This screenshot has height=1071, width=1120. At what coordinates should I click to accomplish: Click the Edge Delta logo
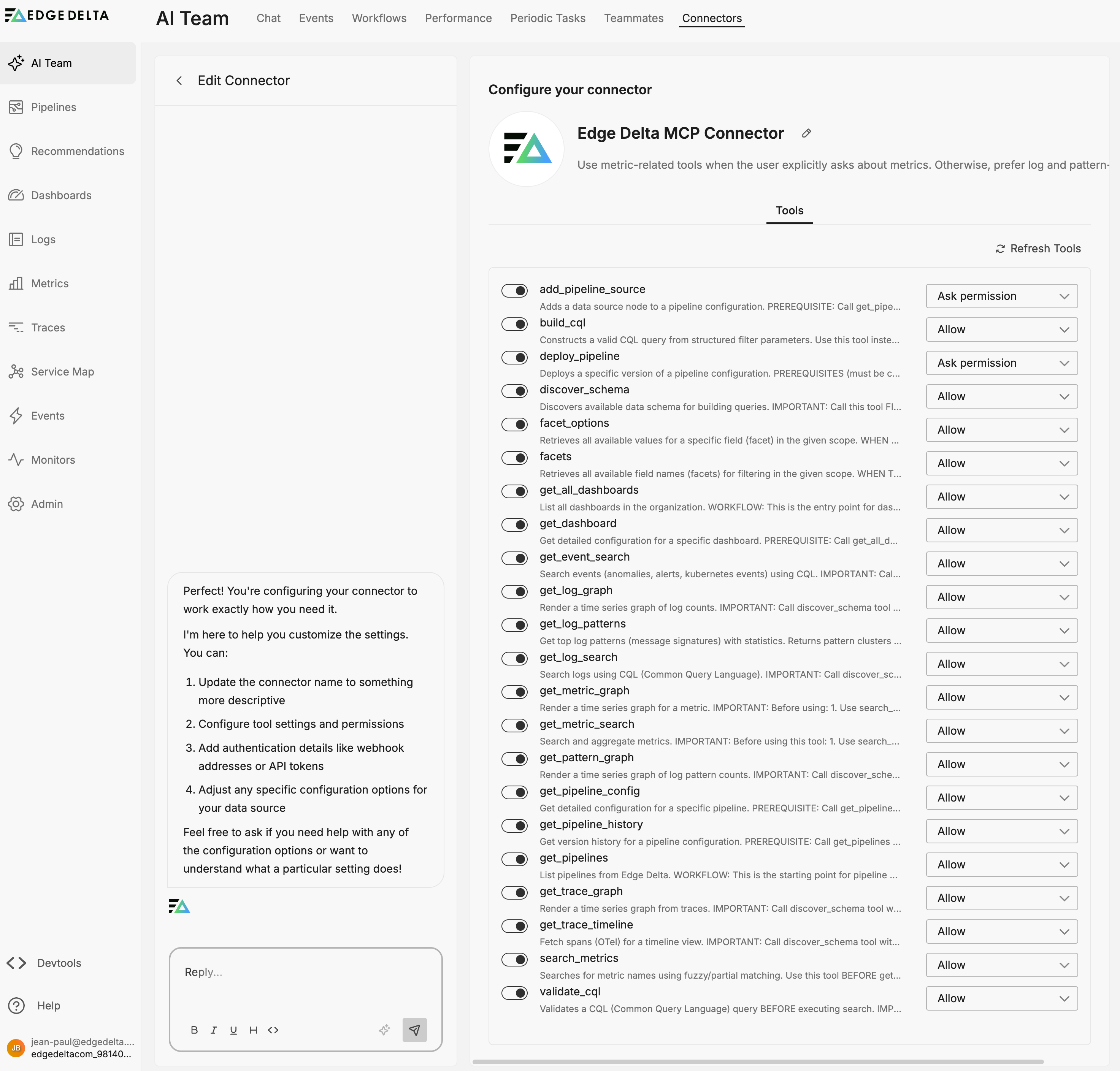[x=57, y=16]
